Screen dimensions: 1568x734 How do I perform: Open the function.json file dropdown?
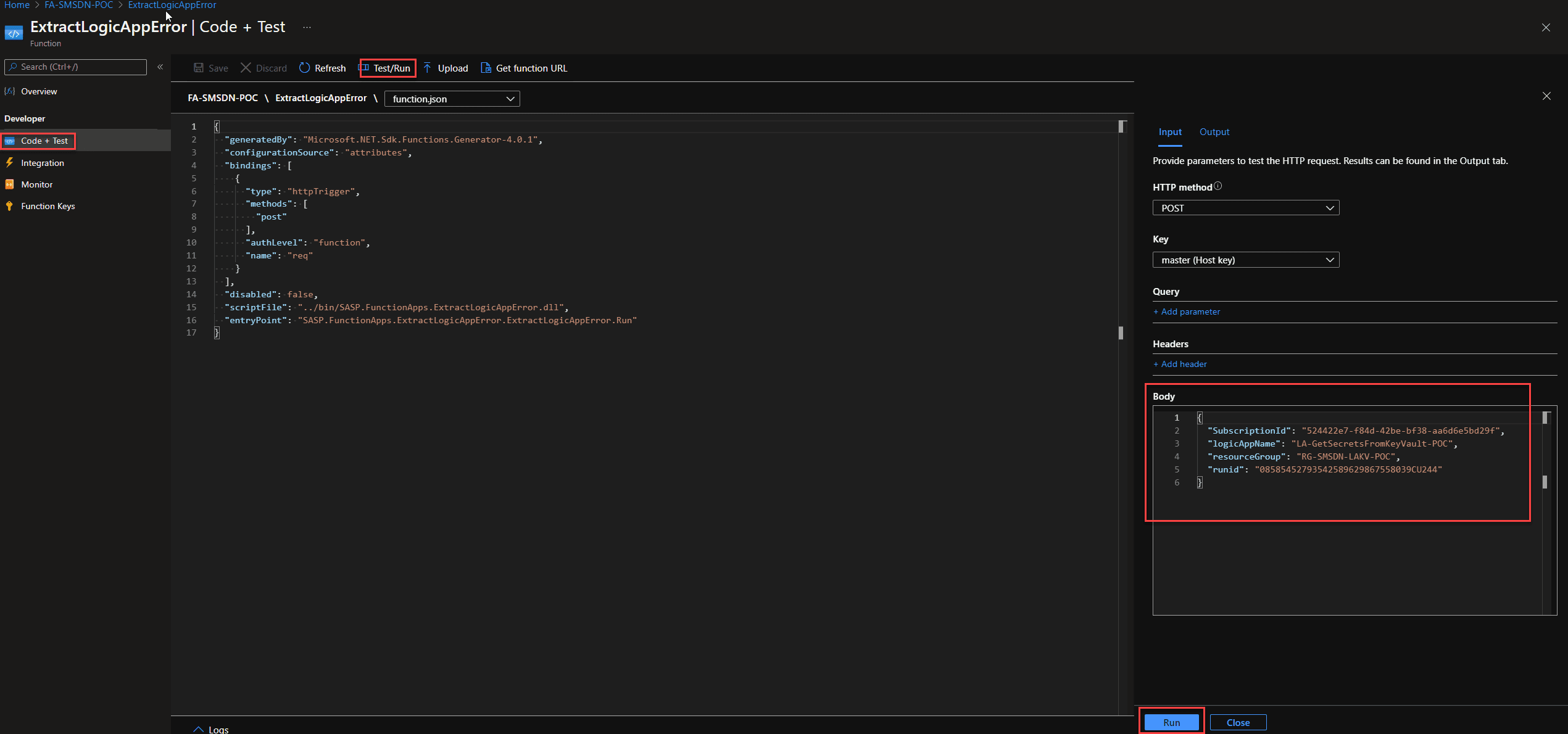[x=452, y=99]
